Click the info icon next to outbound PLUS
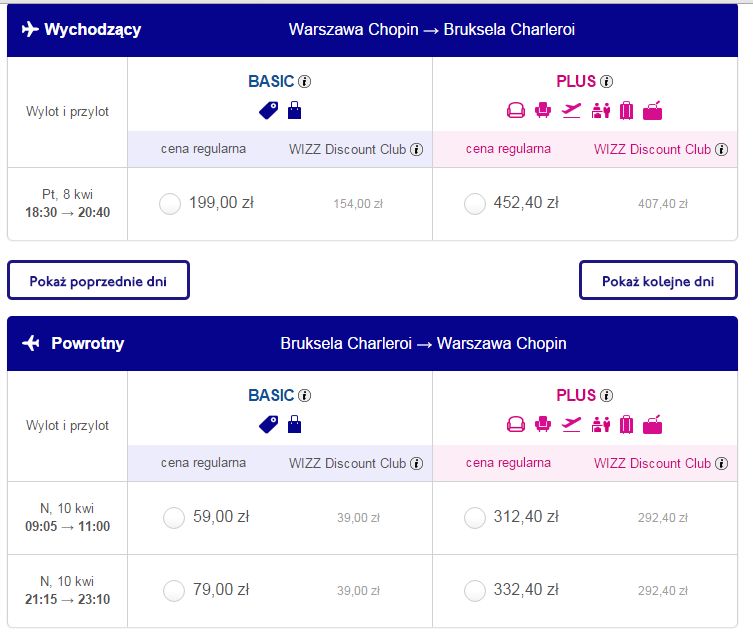The width and height of the screenshot is (753, 633). coord(607,82)
